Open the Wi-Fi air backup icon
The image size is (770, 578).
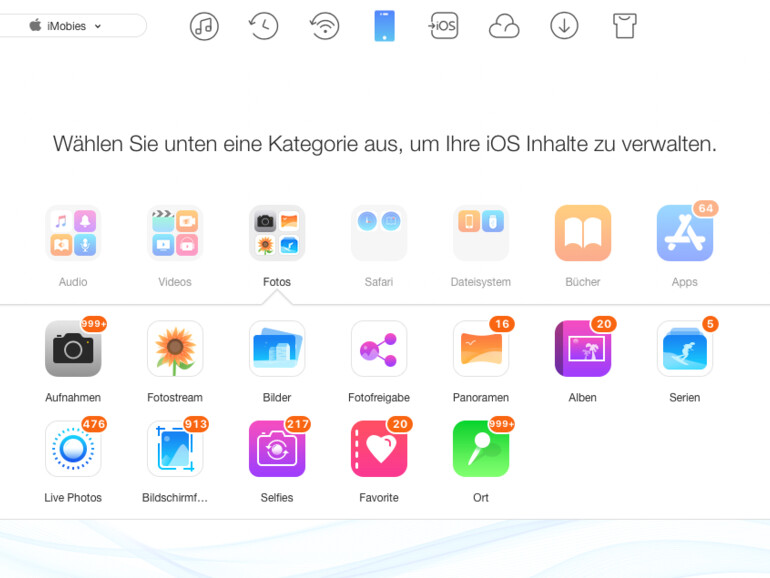324,26
